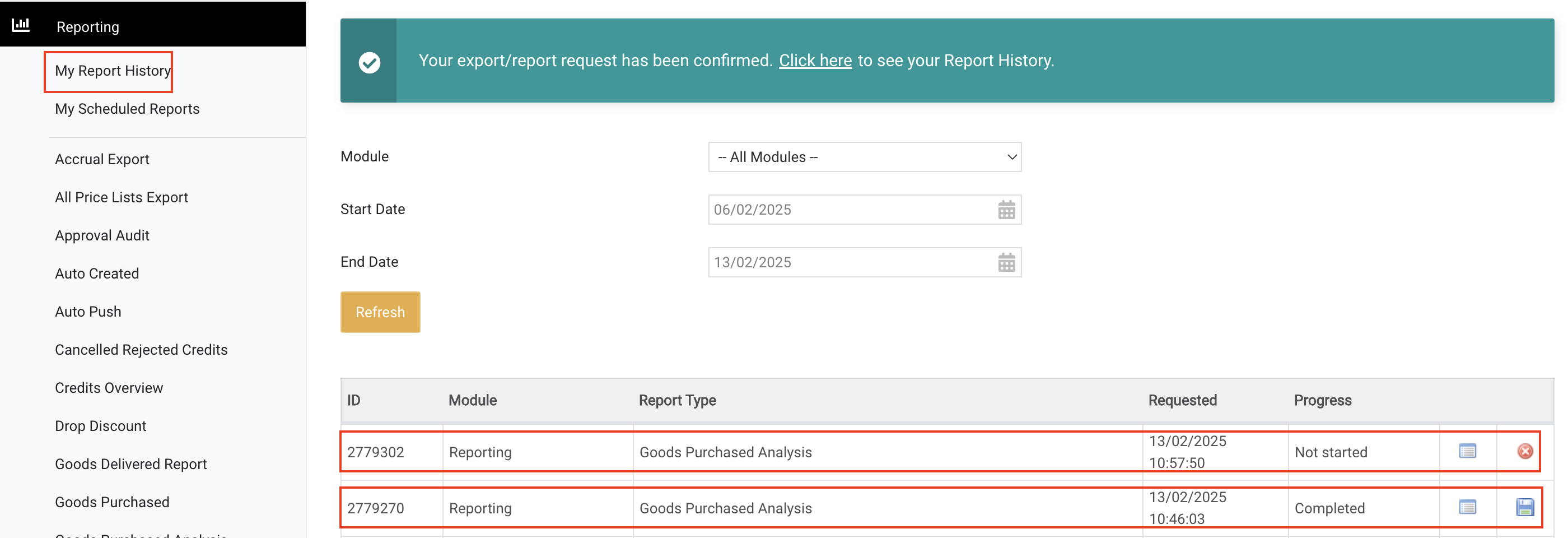The image size is (1568, 538).
Task: Download completed report 2779270 via save icon
Action: click(x=1524, y=508)
